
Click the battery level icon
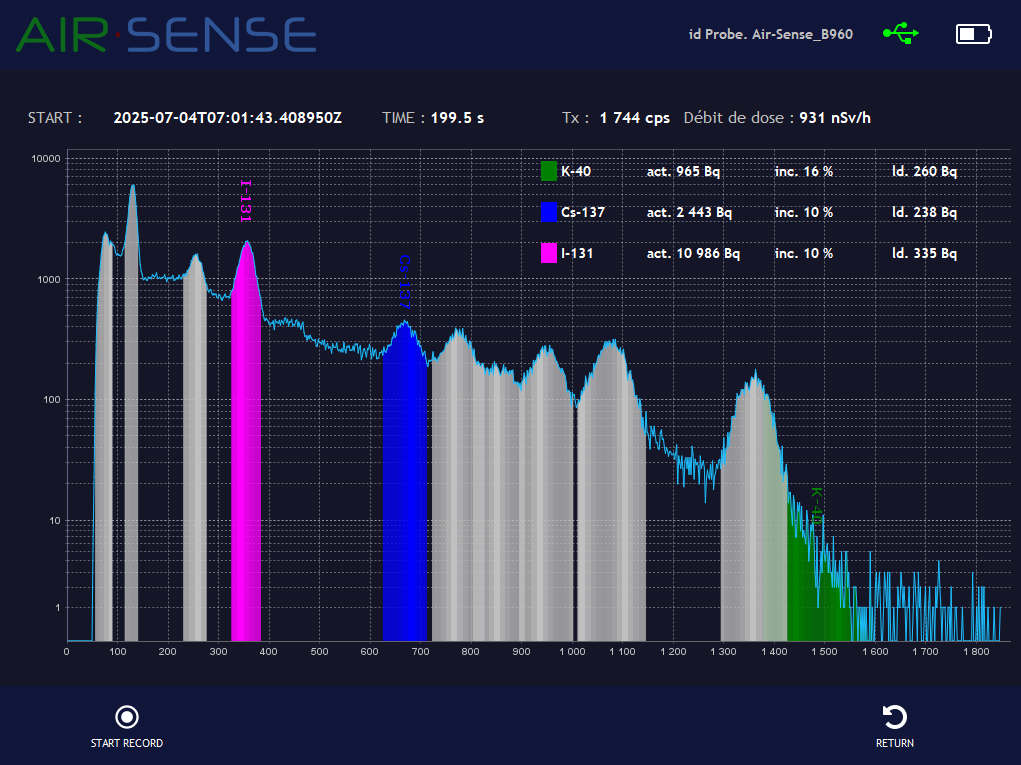973,34
